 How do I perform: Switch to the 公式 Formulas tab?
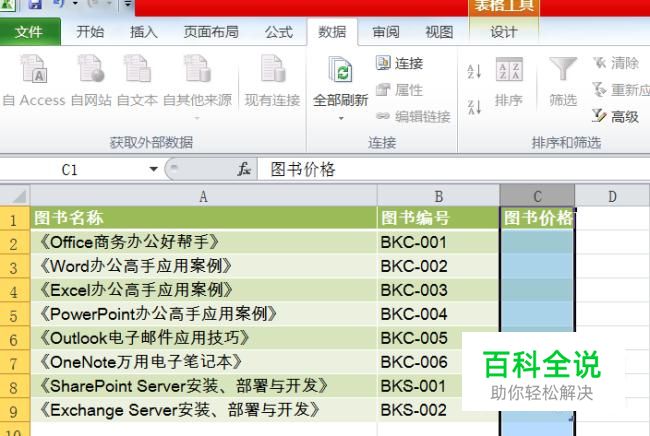pos(279,32)
